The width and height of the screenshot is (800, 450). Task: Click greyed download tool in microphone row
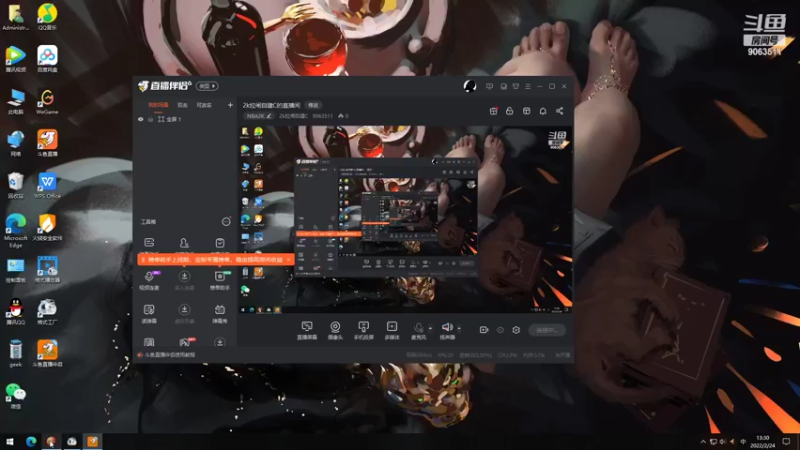point(184,281)
